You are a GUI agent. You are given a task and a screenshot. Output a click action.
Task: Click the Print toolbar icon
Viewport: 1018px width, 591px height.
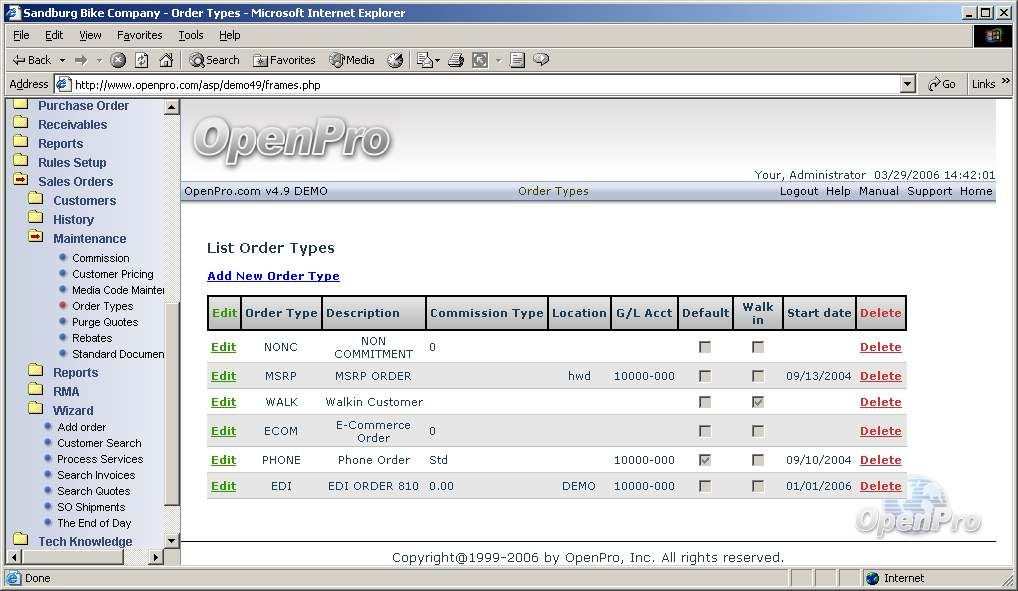tap(456, 60)
